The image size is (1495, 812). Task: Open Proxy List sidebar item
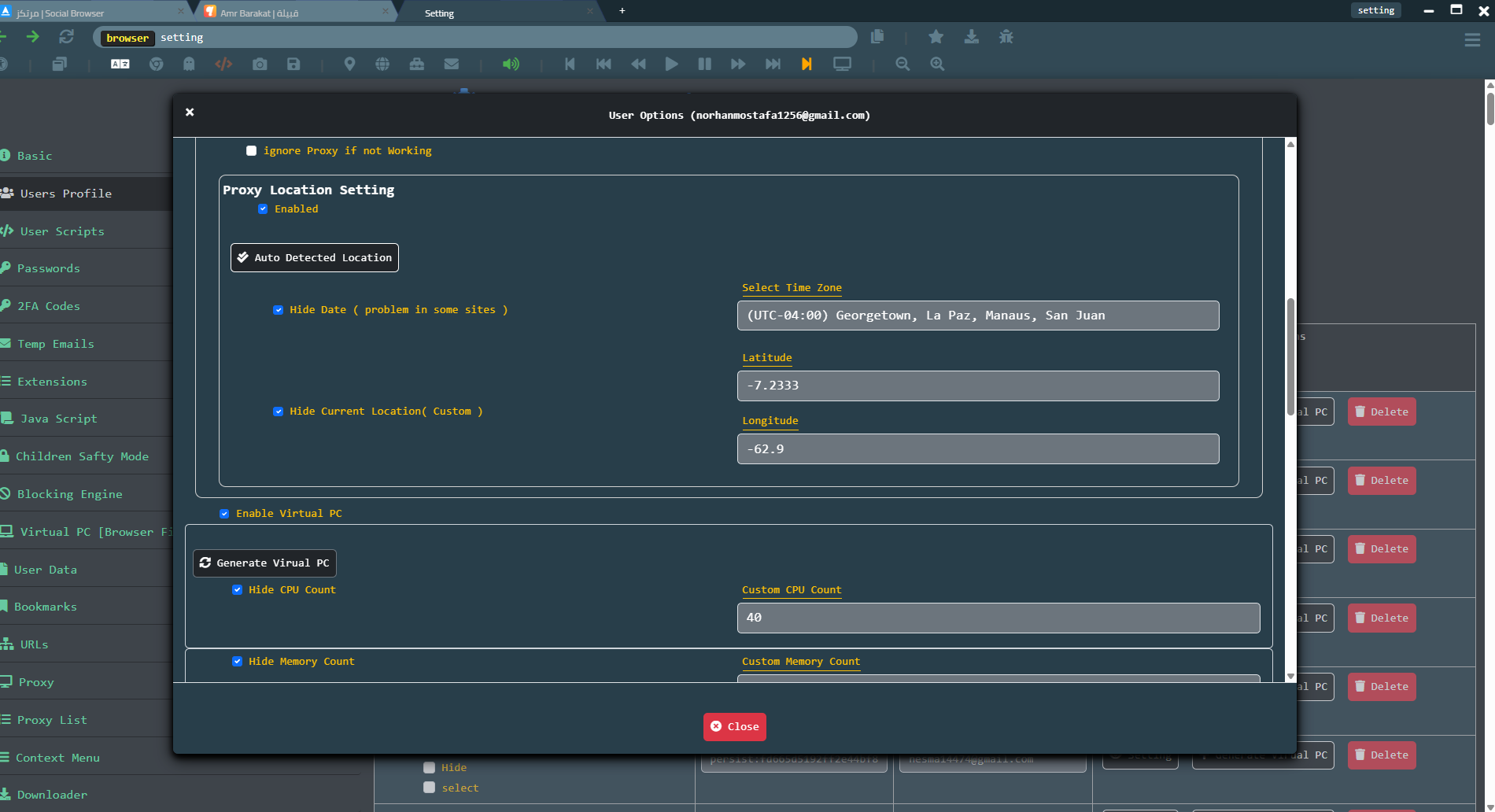pyautogui.click(x=52, y=720)
